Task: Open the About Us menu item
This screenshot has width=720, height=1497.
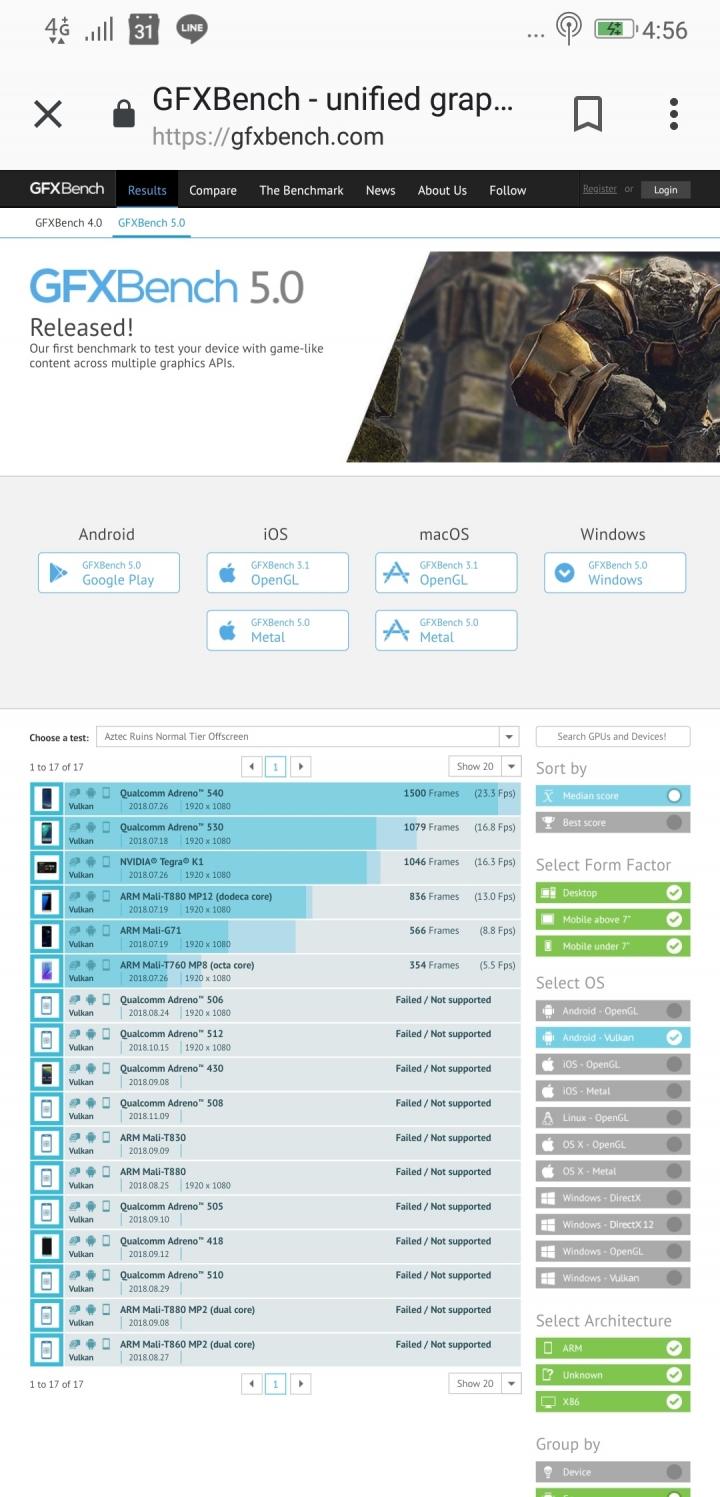Action: click(442, 190)
